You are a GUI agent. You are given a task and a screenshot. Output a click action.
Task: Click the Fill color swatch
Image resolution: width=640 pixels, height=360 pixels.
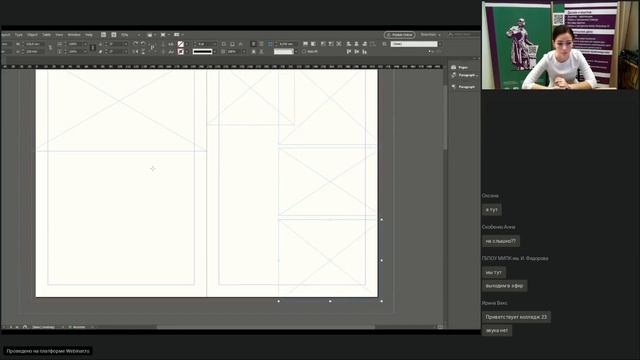click(x=181, y=44)
